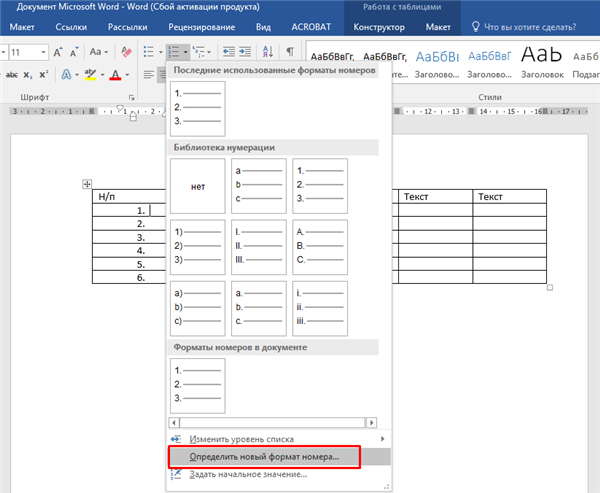The height and width of the screenshot is (493, 600).
Task: Open the Ссылки ribbon tab
Action: [71, 27]
